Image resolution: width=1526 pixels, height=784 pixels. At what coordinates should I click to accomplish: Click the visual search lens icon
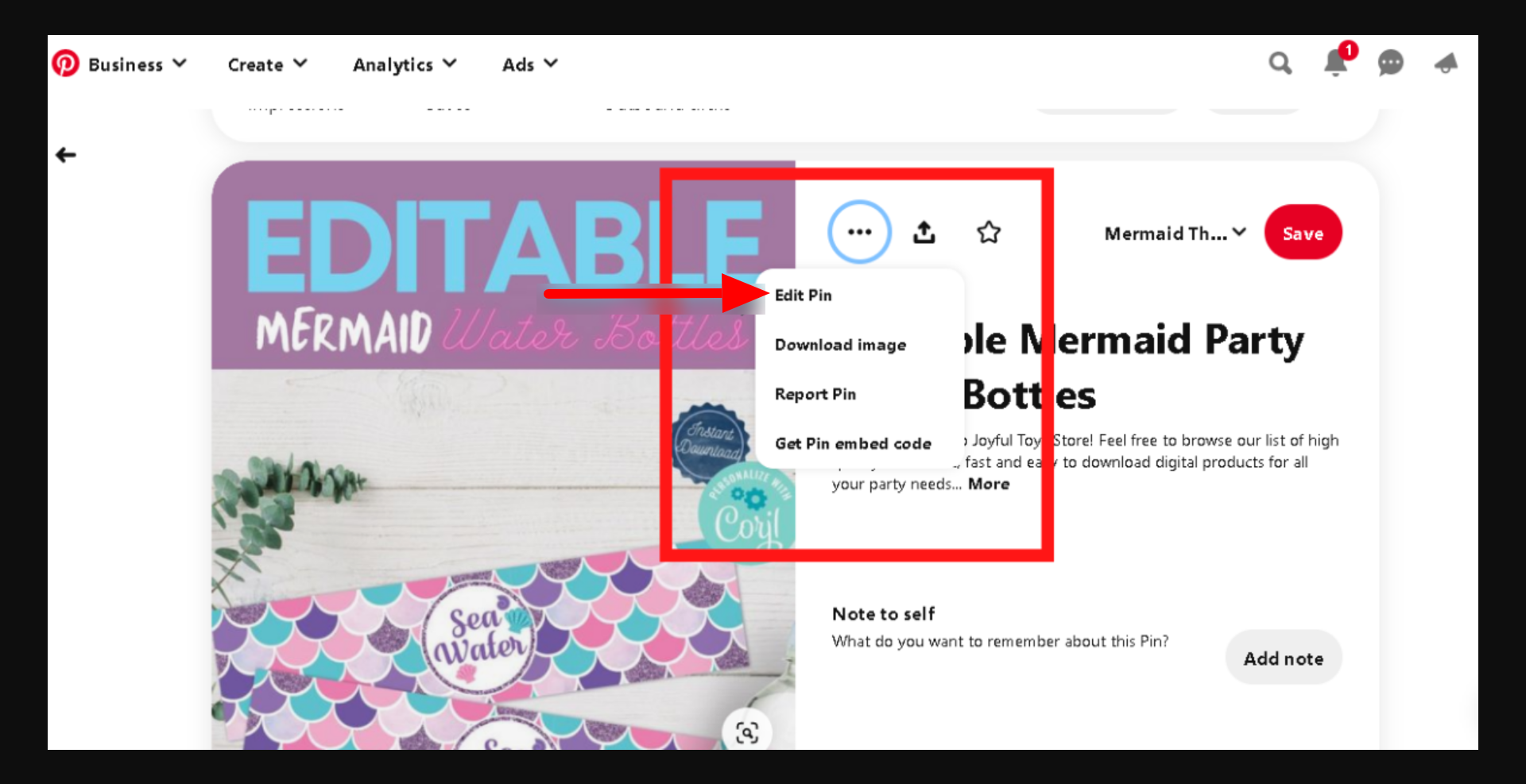(746, 732)
